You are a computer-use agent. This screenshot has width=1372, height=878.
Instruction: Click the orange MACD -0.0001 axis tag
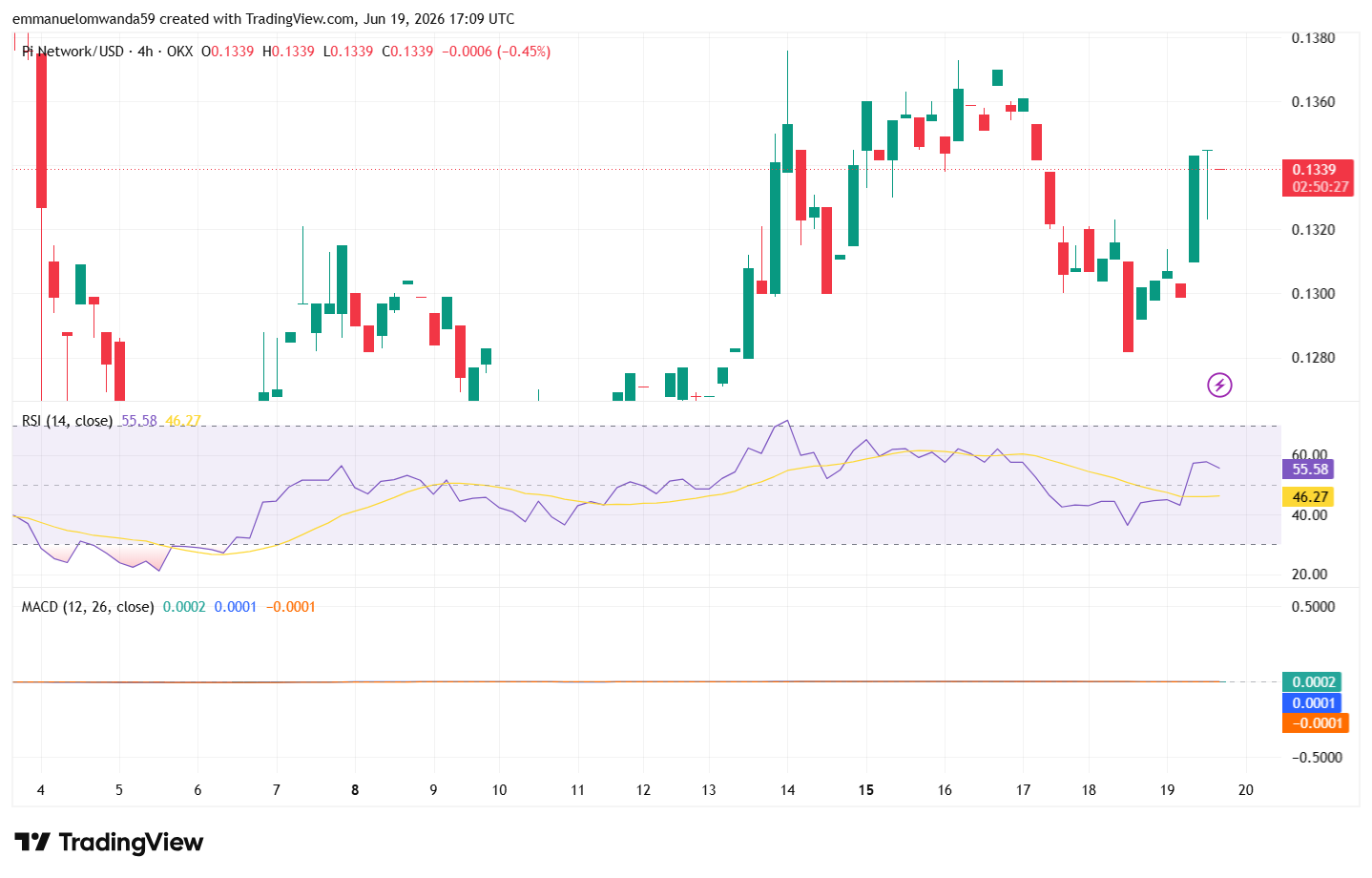click(1316, 723)
